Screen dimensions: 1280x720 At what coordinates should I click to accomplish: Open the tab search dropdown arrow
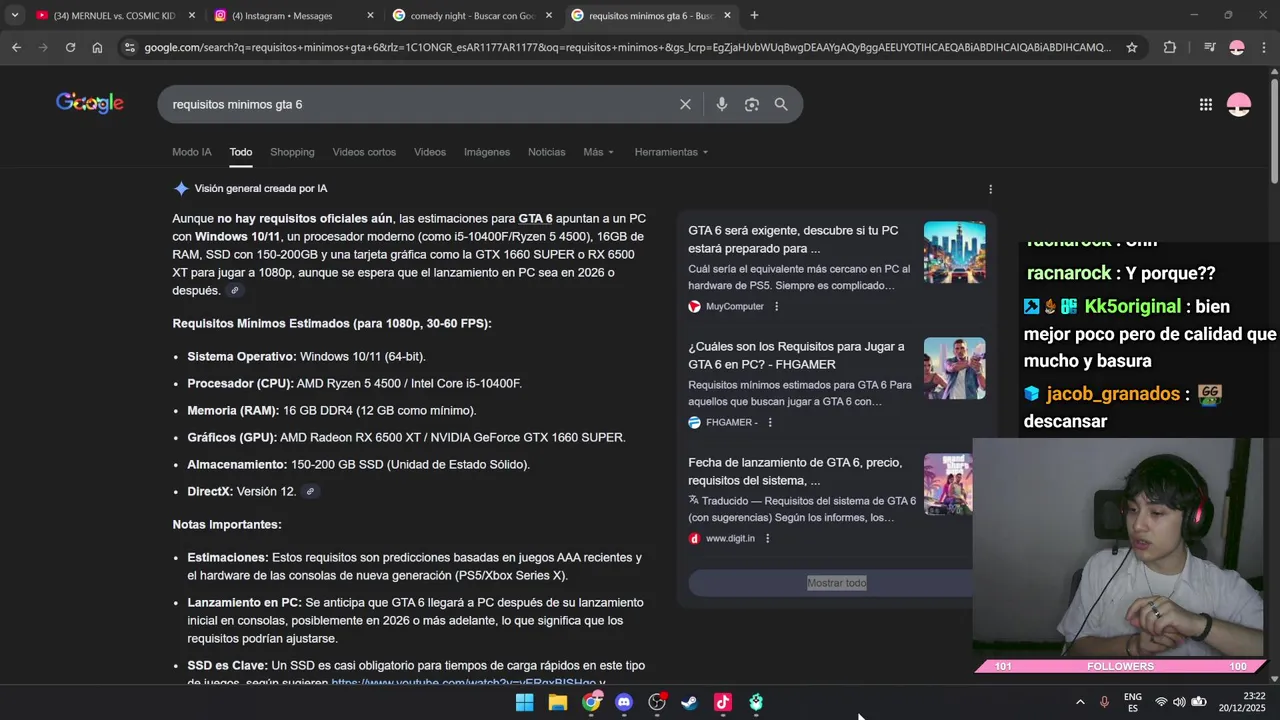[x=15, y=15]
